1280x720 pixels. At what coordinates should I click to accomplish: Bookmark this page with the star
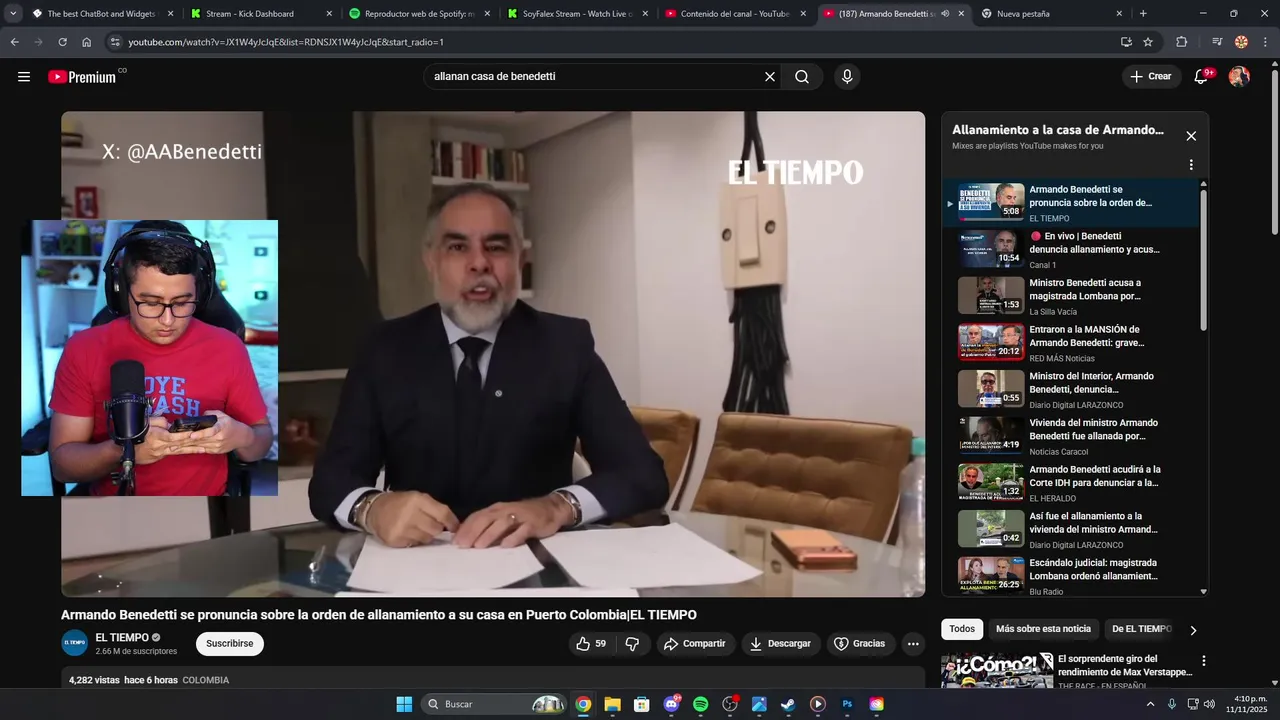[x=1148, y=42]
